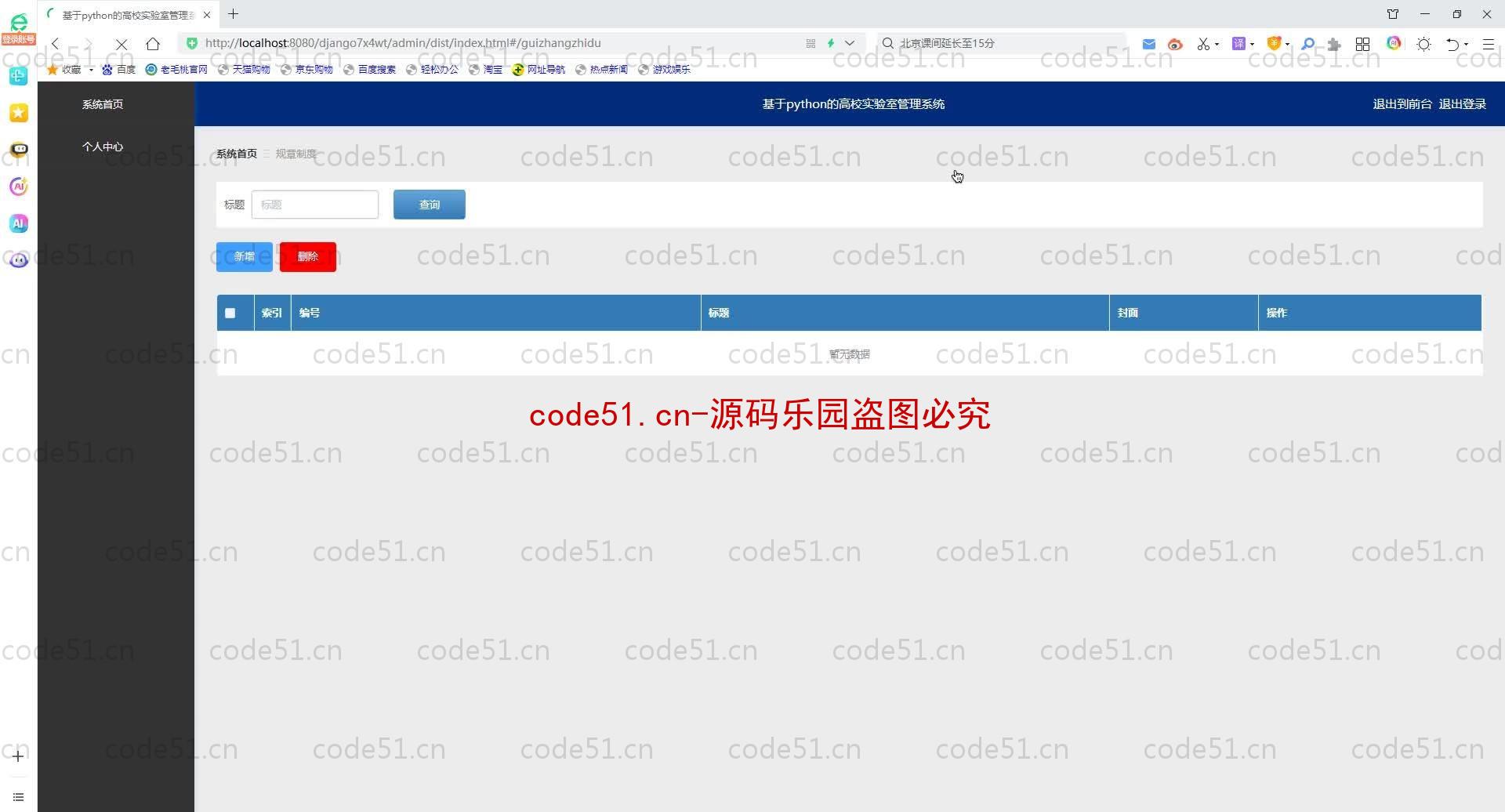Screen dimensions: 1505x812
Task: Open the 淘宝 bookmark
Action: pos(485,69)
